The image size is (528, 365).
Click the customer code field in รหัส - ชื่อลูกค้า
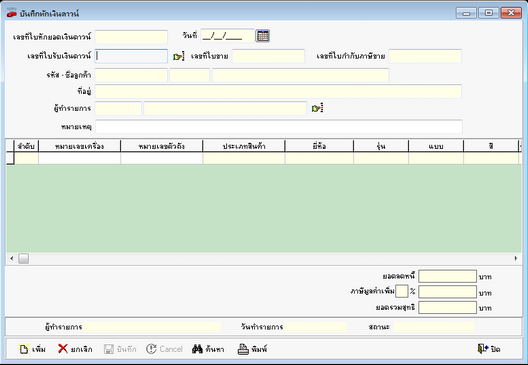click(x=131, y=75)
